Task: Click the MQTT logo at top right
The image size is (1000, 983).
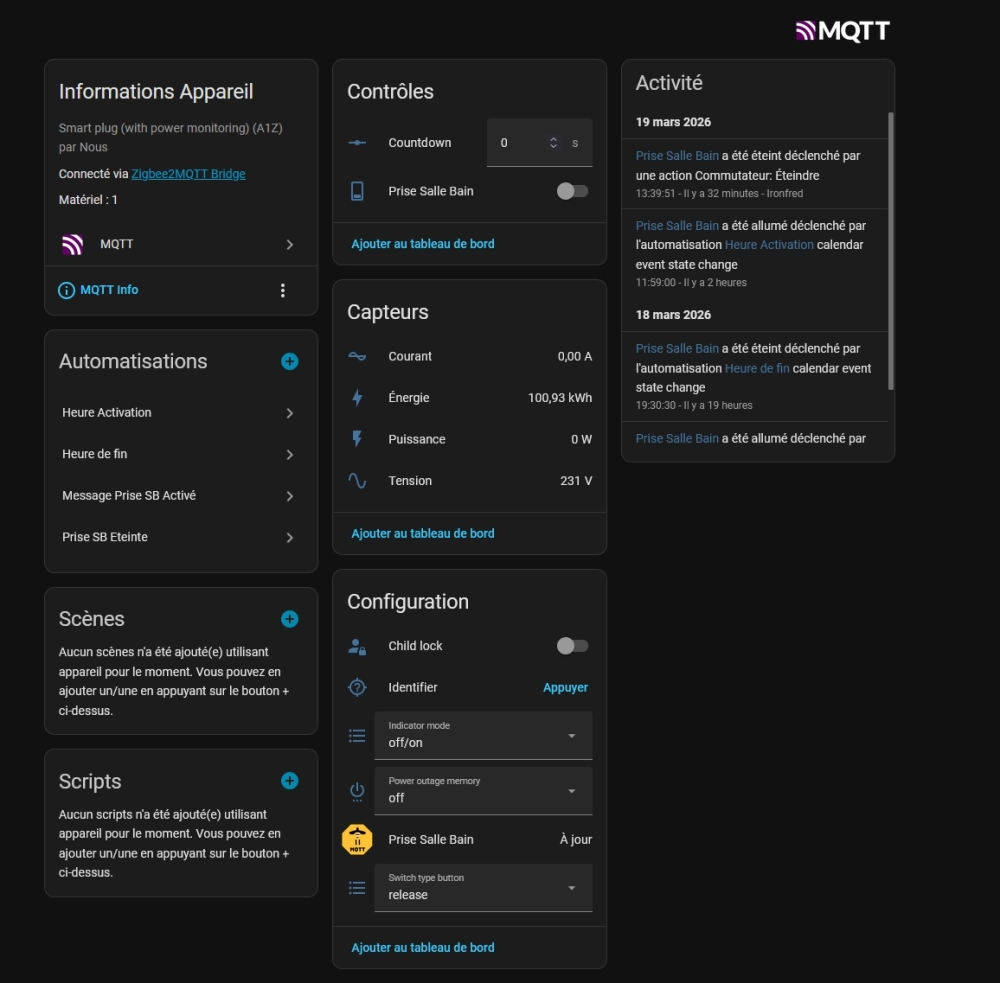Action: pos(842,31)
